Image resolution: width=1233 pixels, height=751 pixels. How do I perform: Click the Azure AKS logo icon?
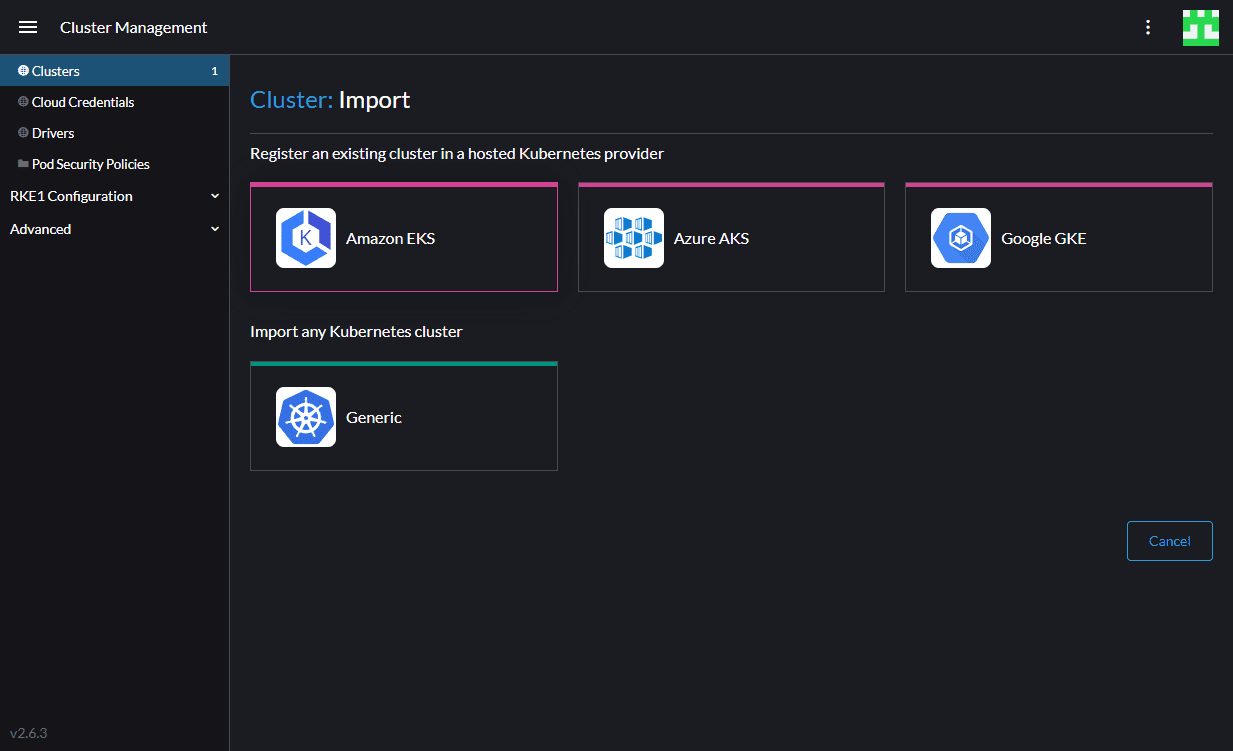coord(634,238)
